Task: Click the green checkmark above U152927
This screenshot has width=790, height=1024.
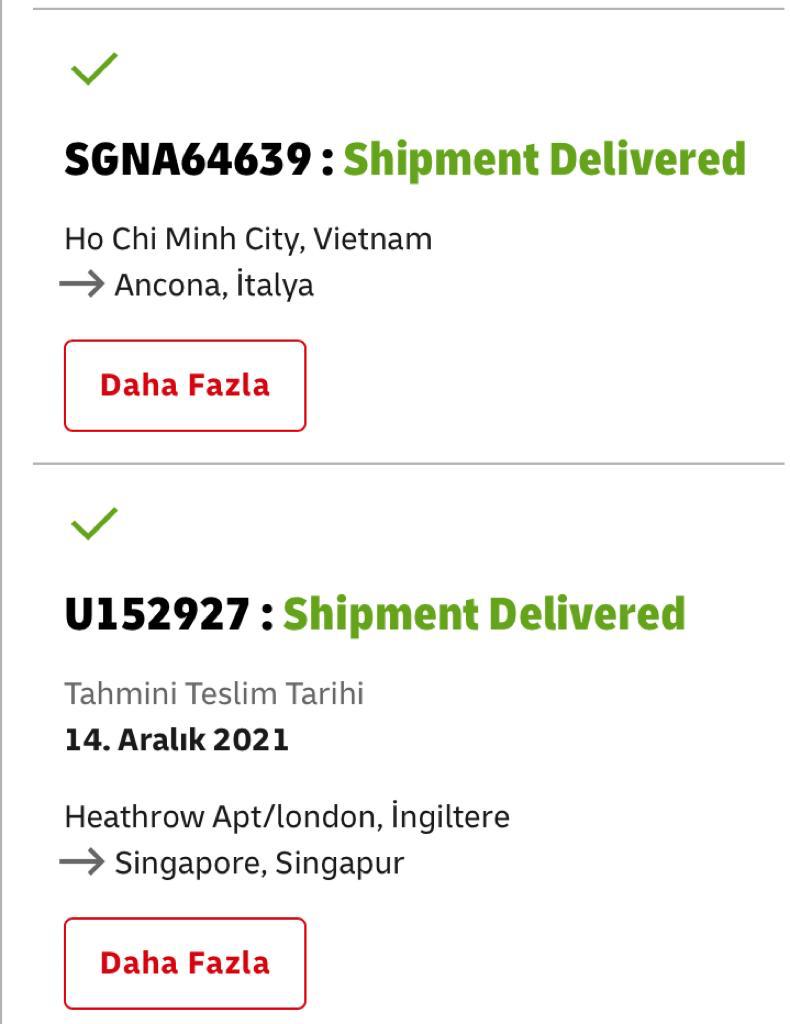Action: pyautogui.click(x=94, y=523)
